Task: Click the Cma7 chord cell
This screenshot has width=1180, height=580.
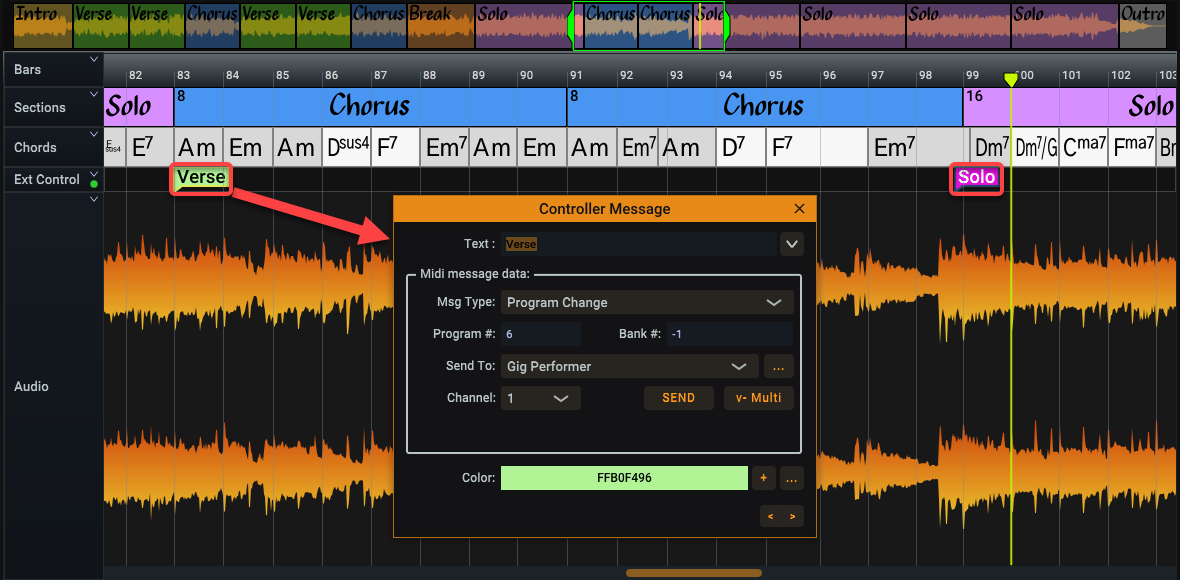Action: [x=1084, y=147]
